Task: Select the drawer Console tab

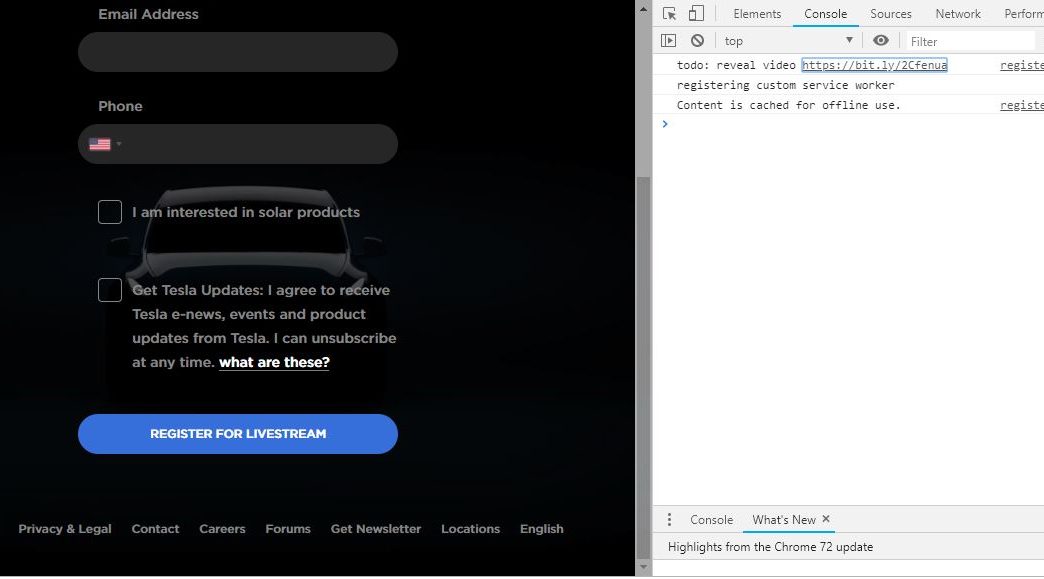Action: pos(711,520)
